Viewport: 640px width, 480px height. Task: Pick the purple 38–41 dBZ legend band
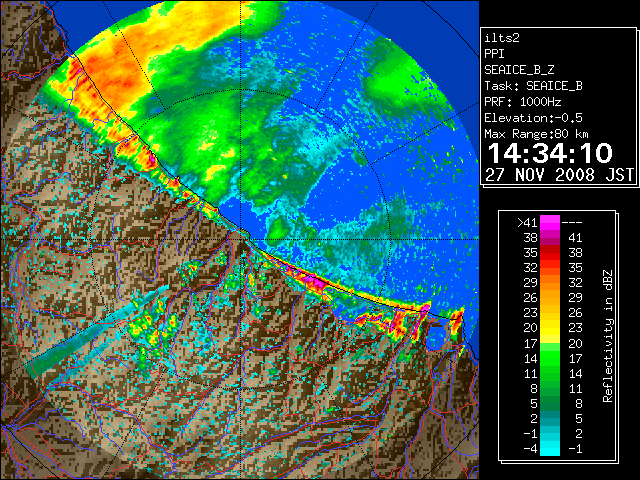[550, 238]
